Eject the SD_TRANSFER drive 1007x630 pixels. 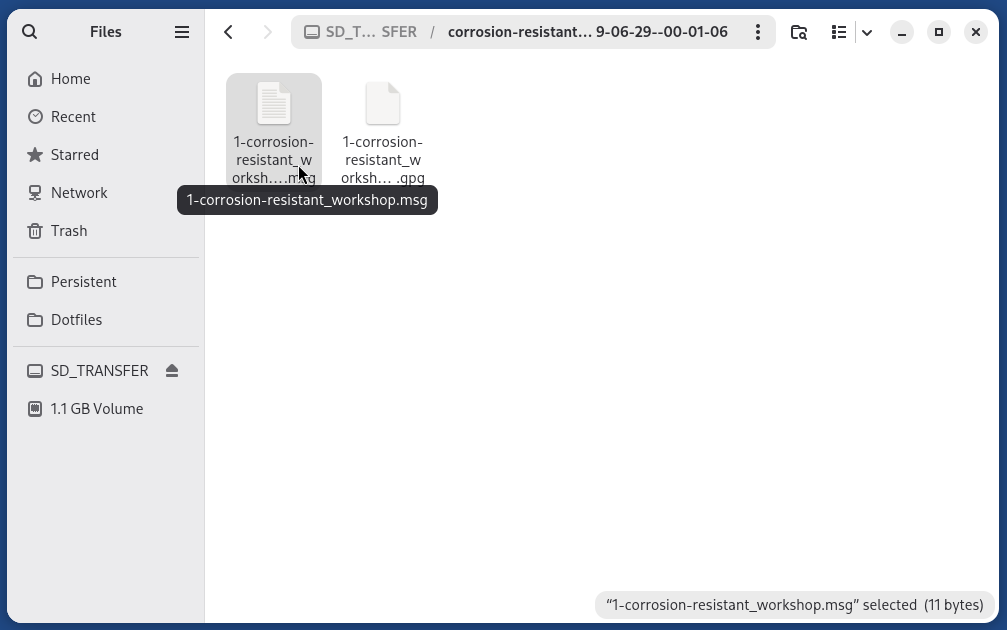pos(171,370)
